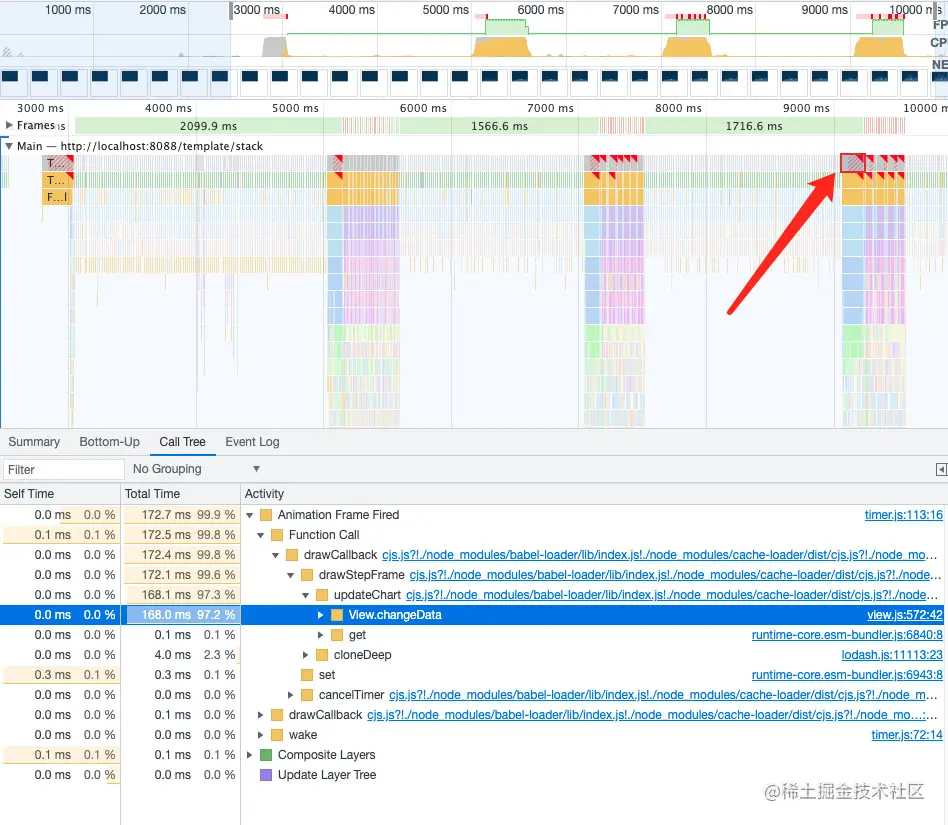Viewport: 948px width, 825px height.
Task: Expand the View.changeData row
Action: (x=320, y=615)
